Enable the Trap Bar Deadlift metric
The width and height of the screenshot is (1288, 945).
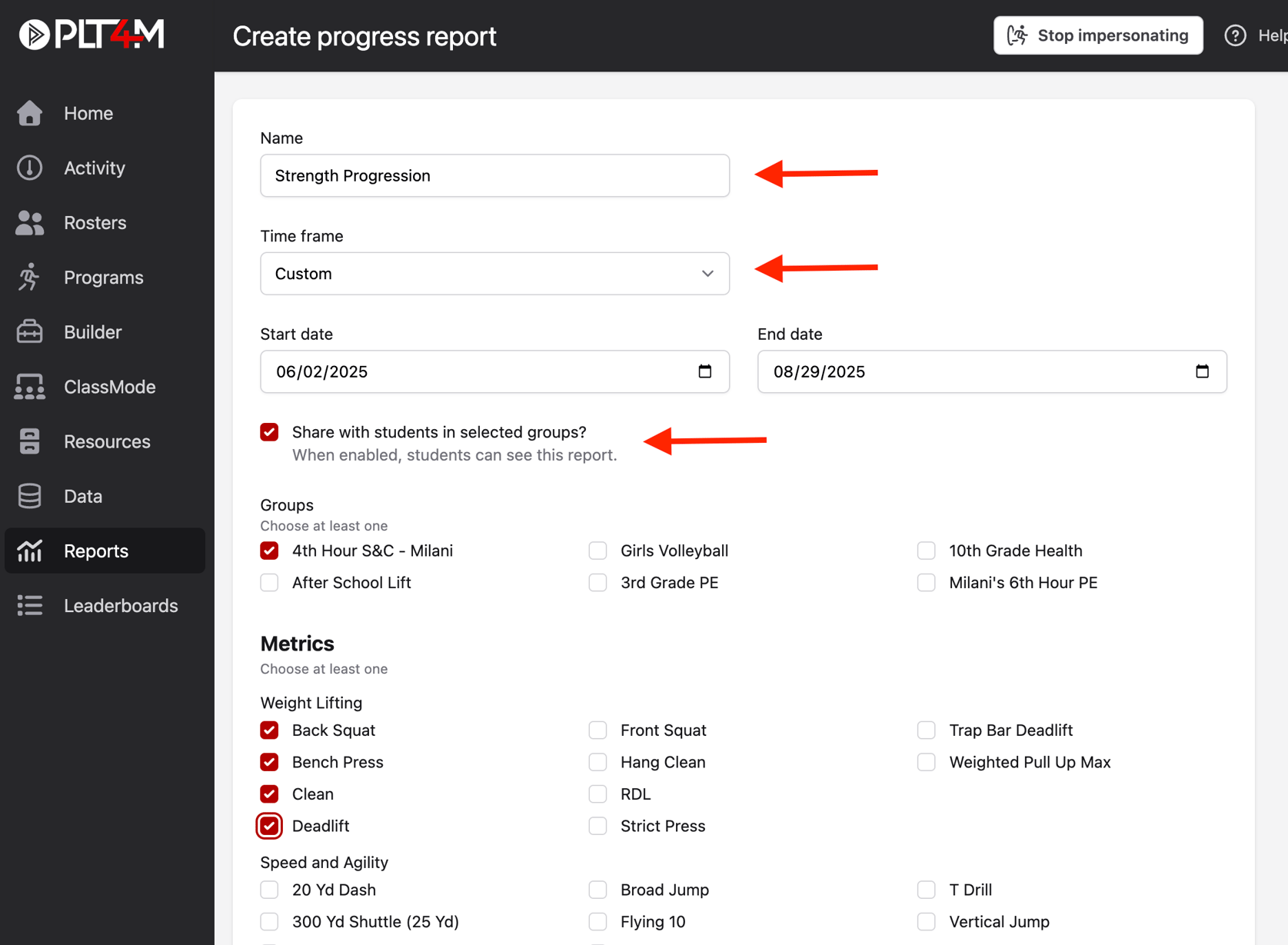point(926,730)
